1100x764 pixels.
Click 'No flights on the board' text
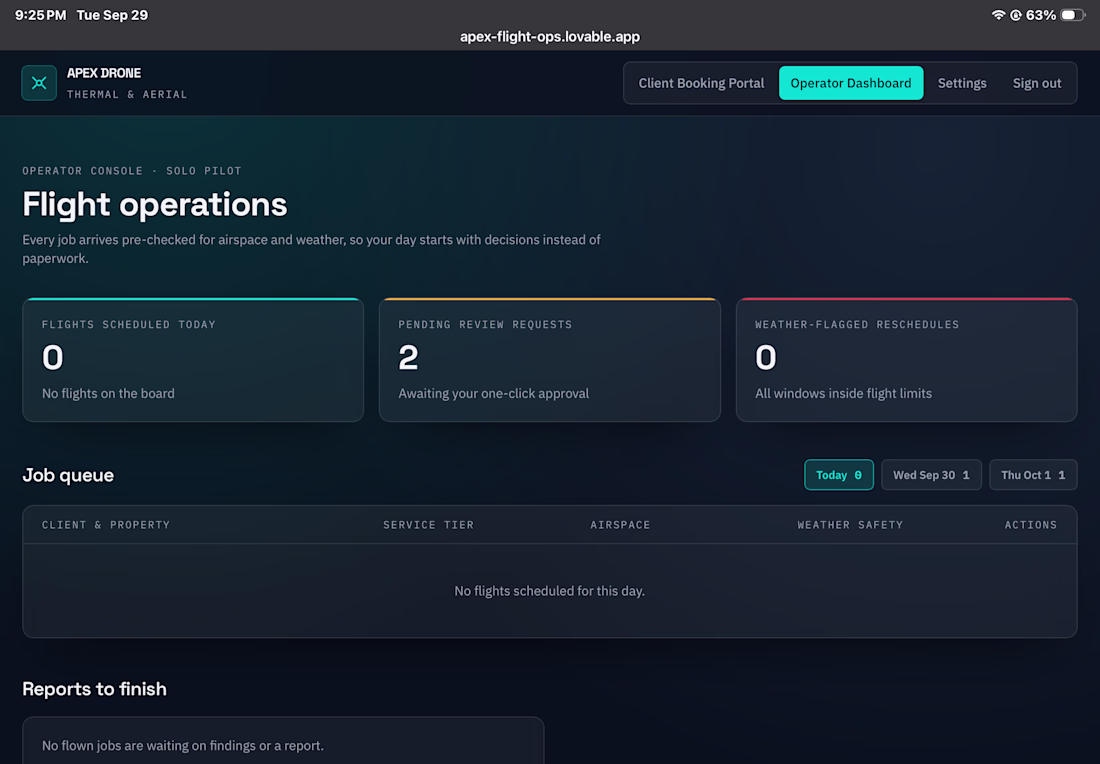108,394
